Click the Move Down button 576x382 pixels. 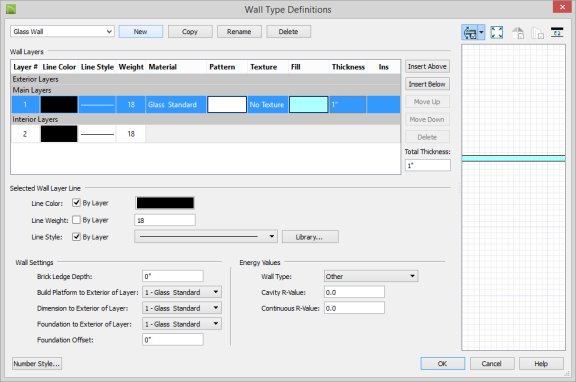pyautogui.click(x=427, y=119)
